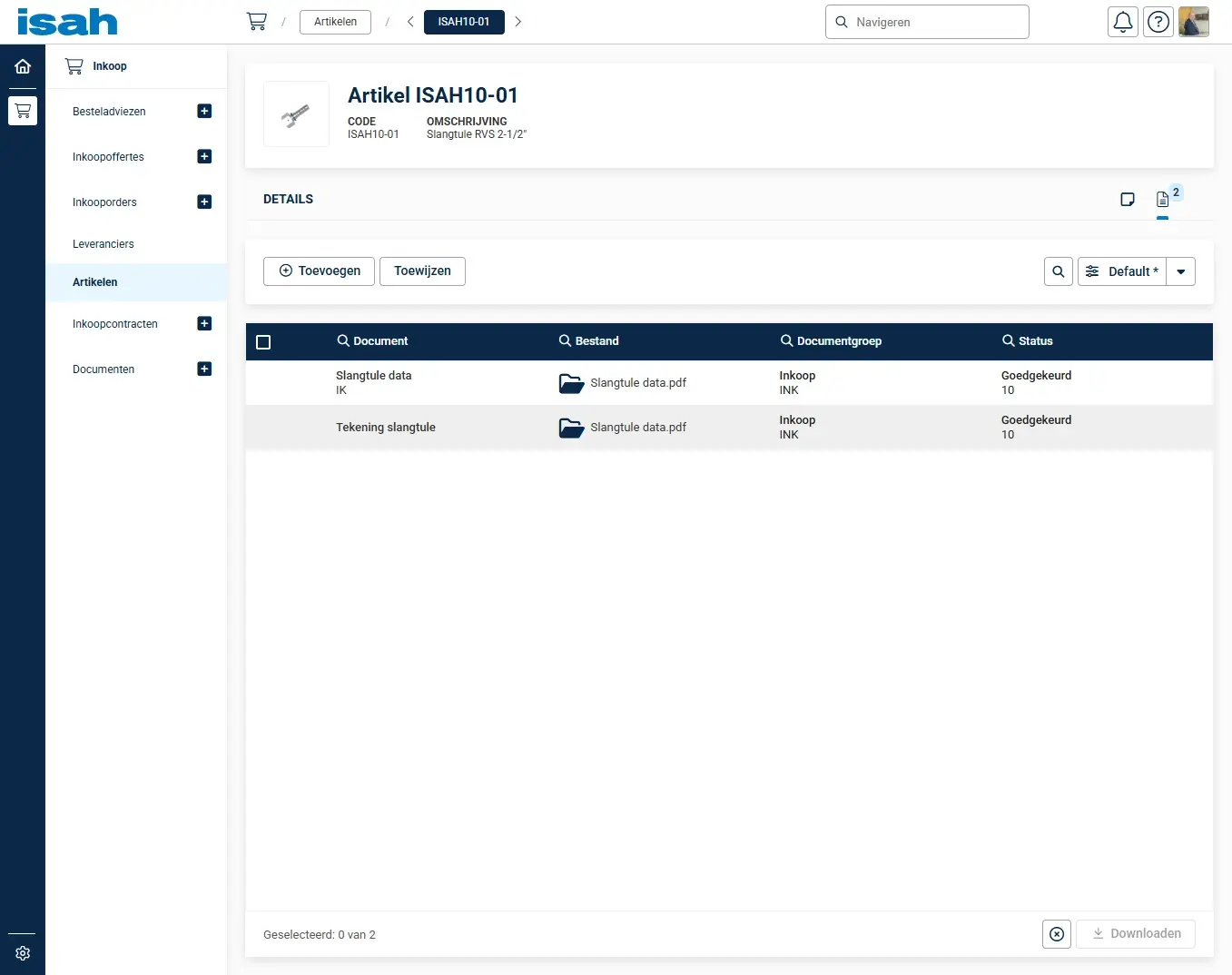Click the search icon beside Default
Image resolution: width=1232 pixels, height=975 pixels.
1059,271
